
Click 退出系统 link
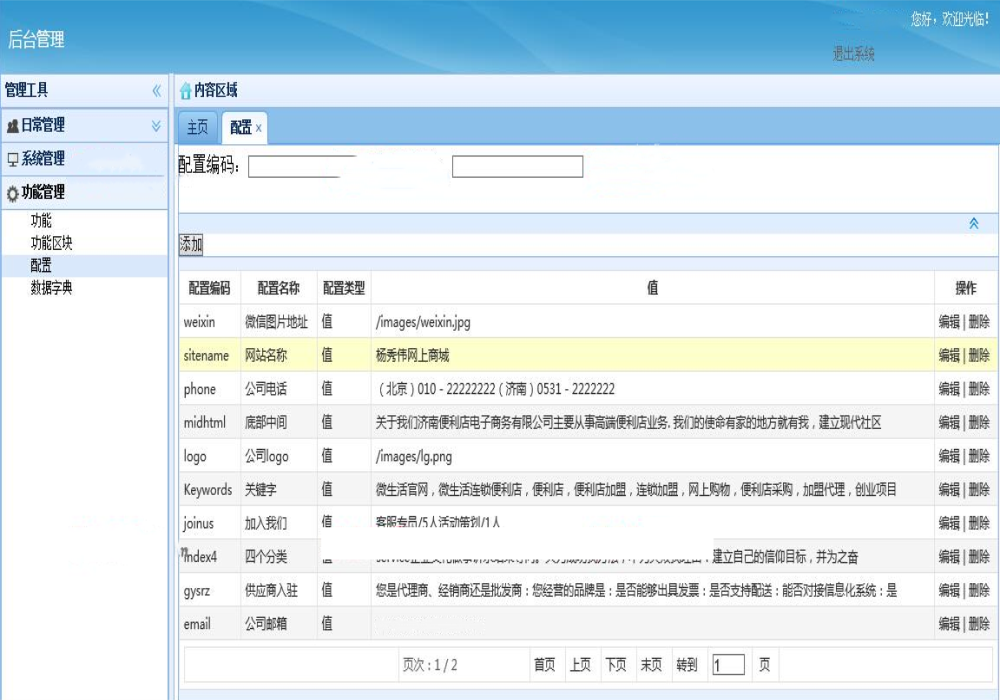[853, 54]
